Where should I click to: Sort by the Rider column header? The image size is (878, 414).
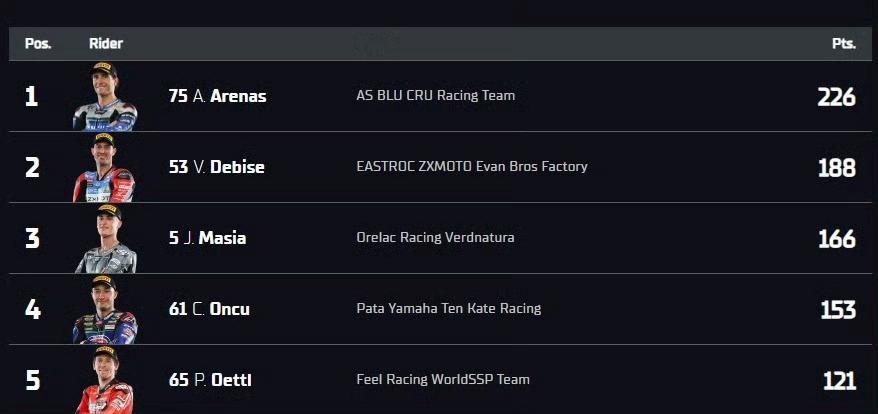(106, 44)
